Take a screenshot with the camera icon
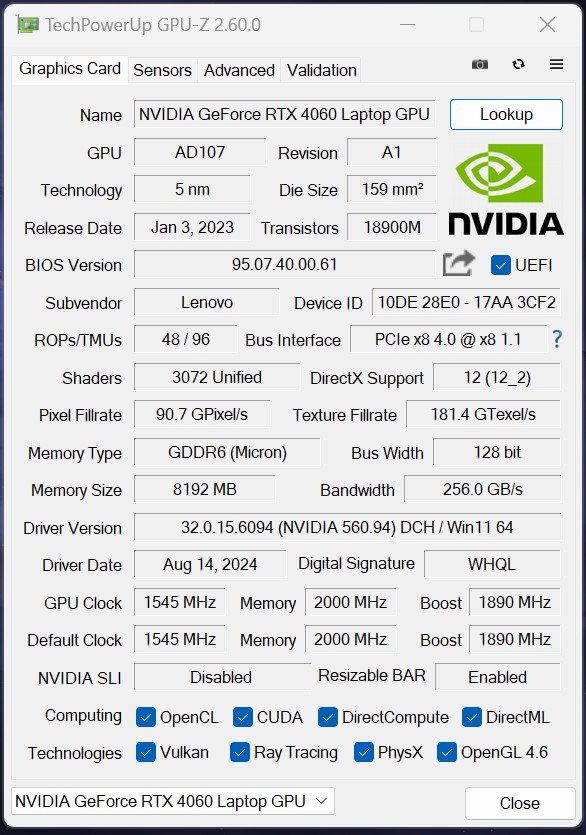Screen dimensions: 586x835 pos(479,64)
